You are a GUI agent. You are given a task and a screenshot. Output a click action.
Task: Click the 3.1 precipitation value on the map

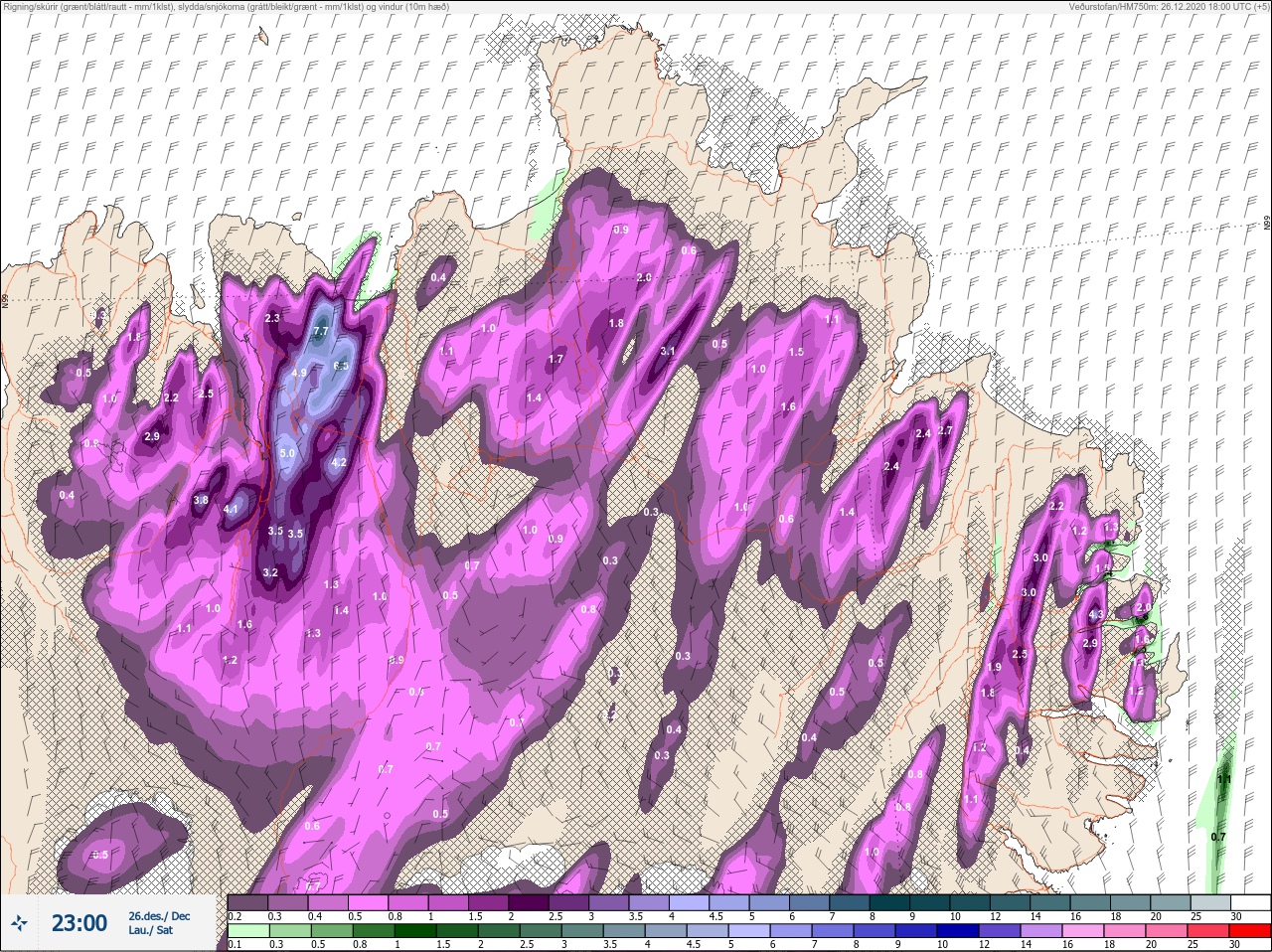click(668, 351)
